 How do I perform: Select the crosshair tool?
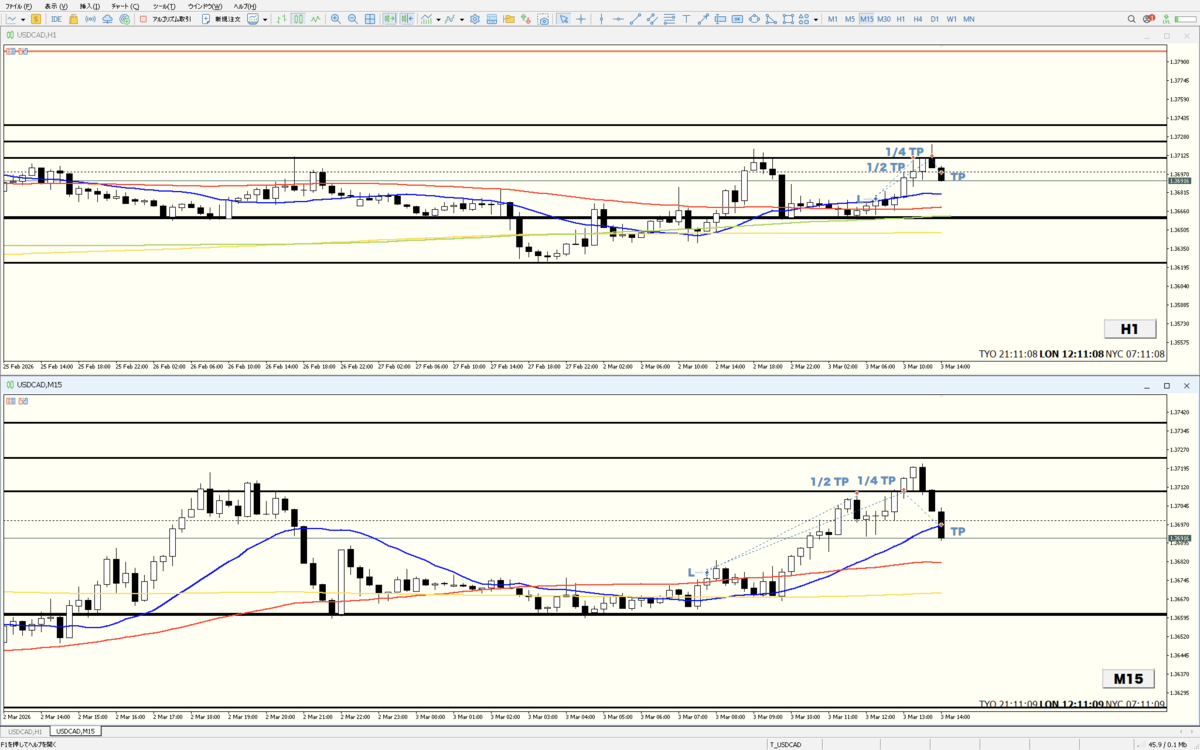click(x=580, y=19)
